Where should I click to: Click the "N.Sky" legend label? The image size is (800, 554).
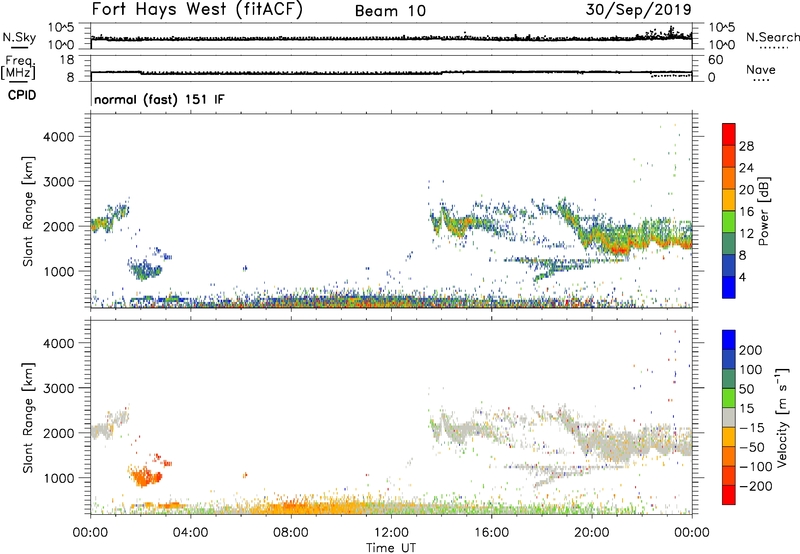19,37
